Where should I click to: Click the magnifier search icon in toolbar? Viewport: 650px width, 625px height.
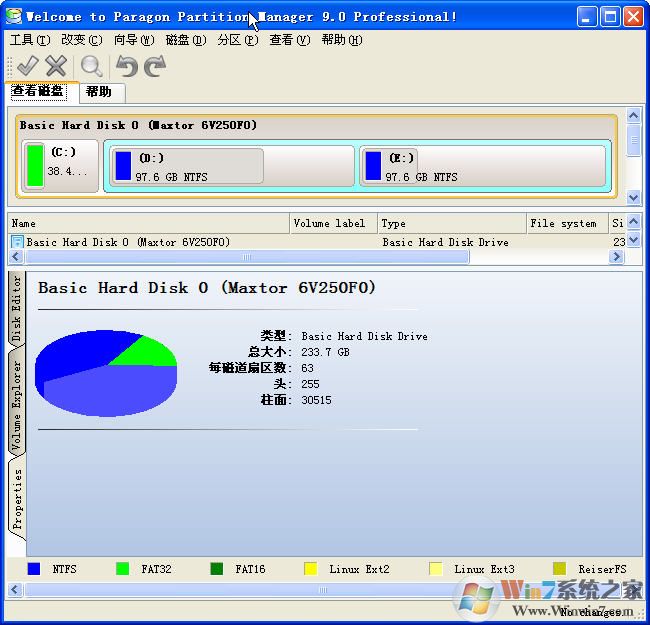tap(92, 66)
